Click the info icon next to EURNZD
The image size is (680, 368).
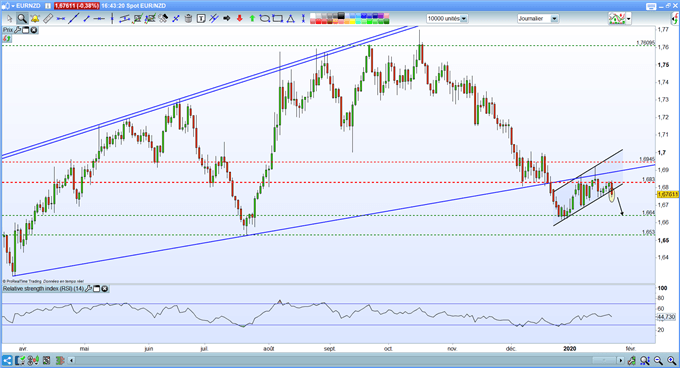[x=47, y=6]
